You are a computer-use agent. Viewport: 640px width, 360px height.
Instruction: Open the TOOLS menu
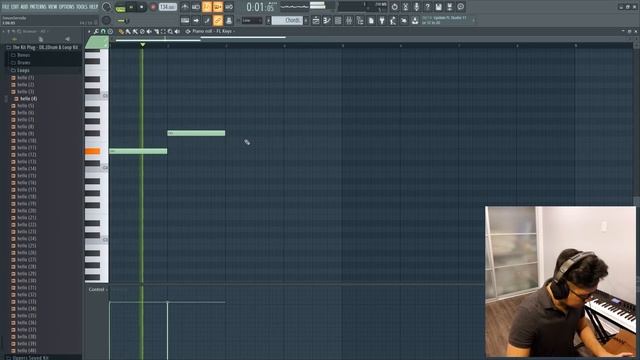click(82, 7)
